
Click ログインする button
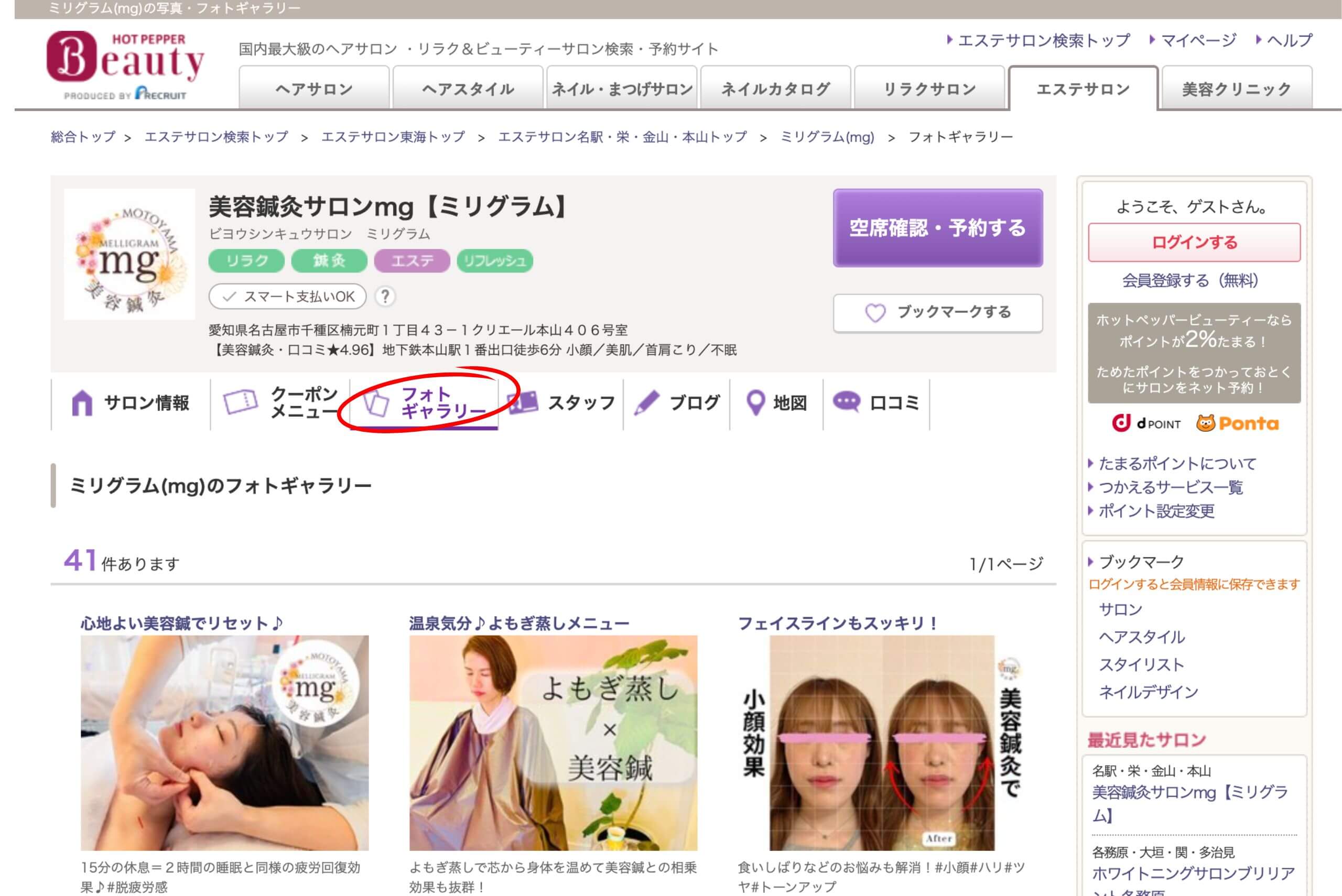[x=1194, y=242]
